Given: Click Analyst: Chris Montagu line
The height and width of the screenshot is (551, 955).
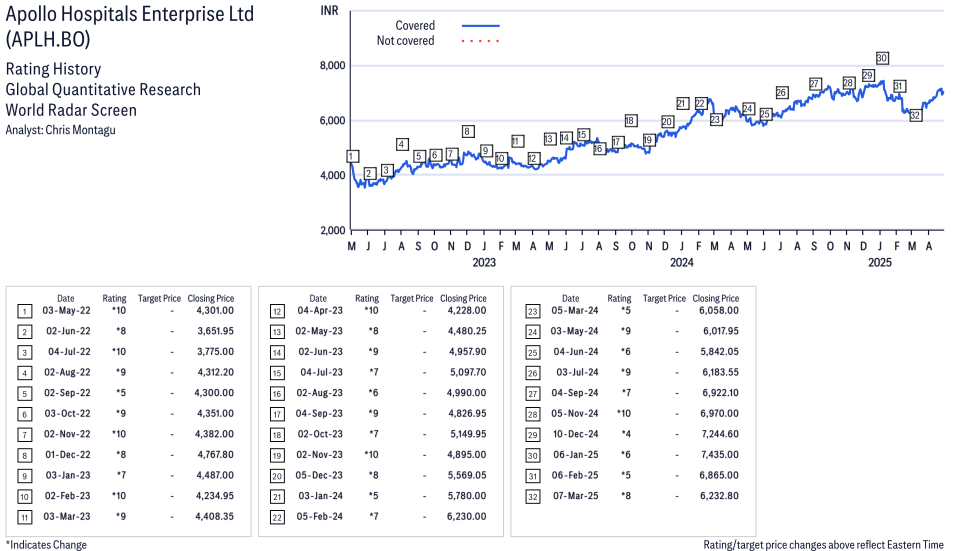Looking at the screenshot, I should pos(60,130).
